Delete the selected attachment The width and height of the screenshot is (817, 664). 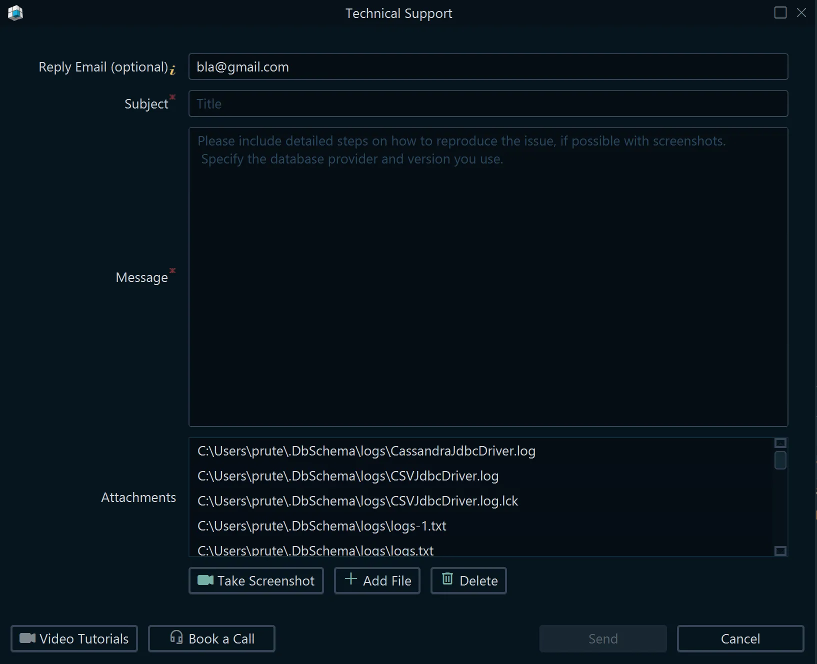click(x=468, y=580)
